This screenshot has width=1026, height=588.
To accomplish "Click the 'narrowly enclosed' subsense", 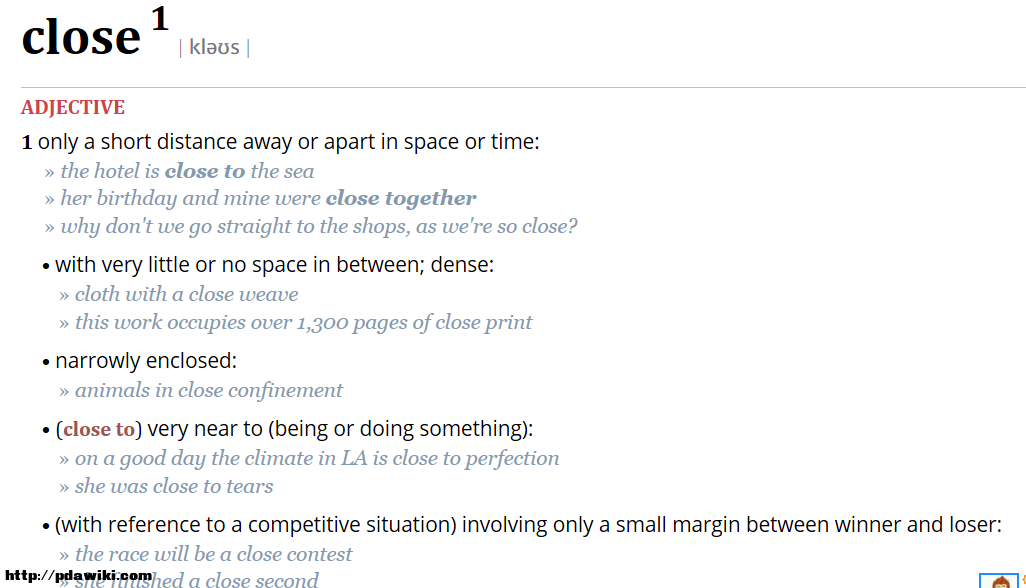I will click(146, 361).
